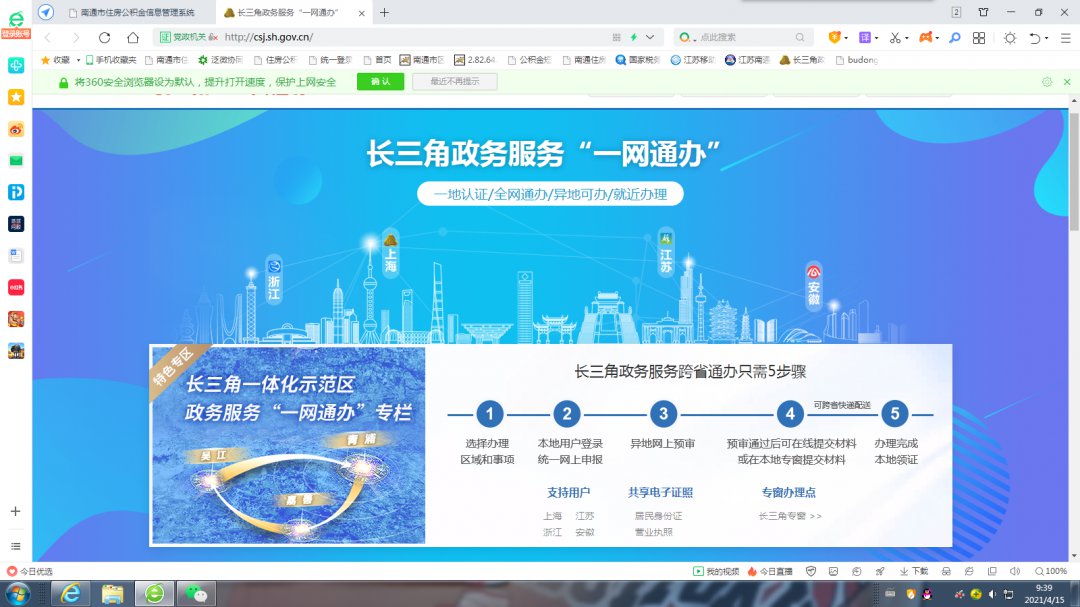Click the 江苏 province marker
Viewport: 1080px width, 607px height.
(665, 253)
